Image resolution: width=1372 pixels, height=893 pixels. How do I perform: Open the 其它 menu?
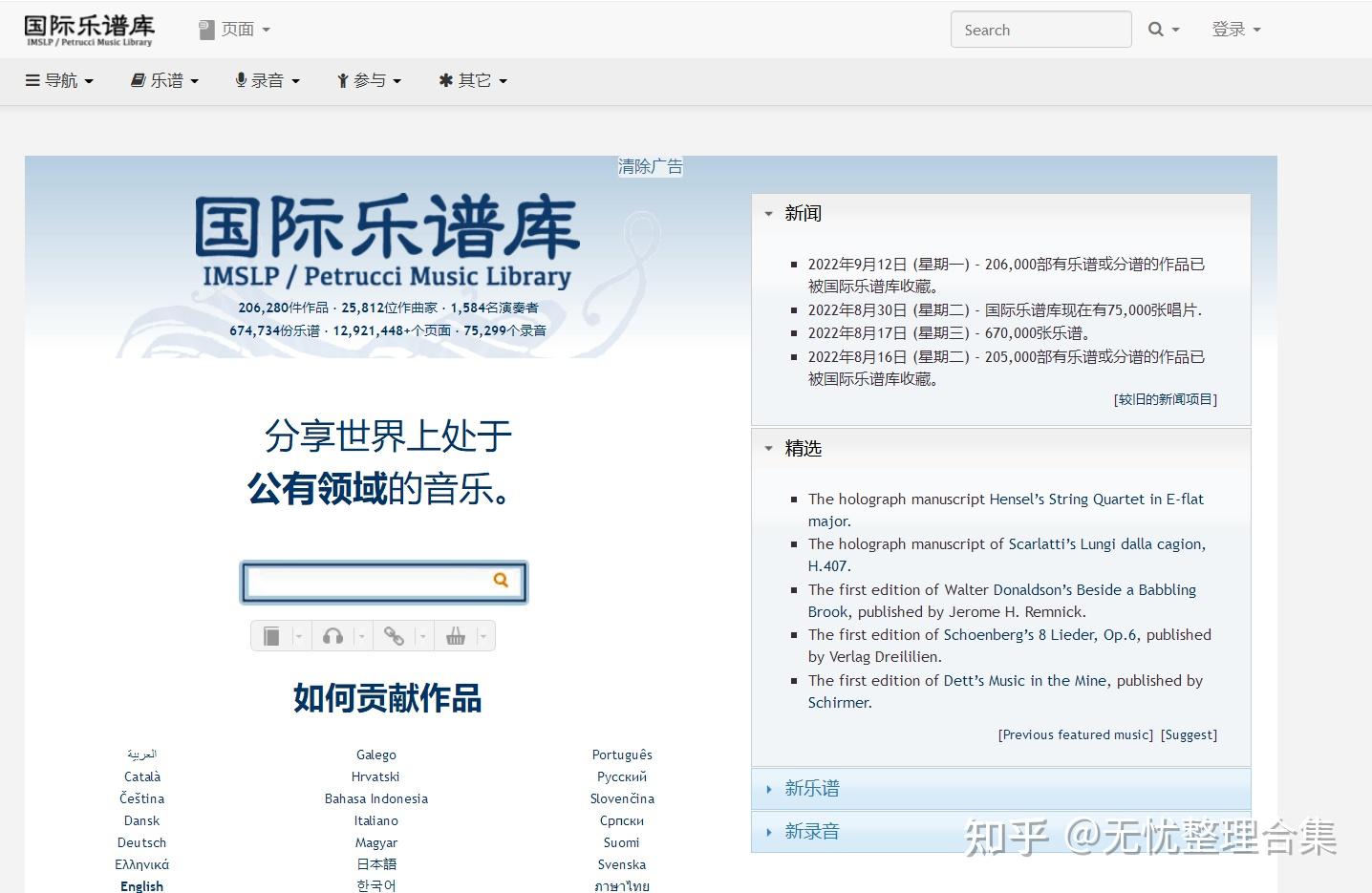tap(473, 80)
